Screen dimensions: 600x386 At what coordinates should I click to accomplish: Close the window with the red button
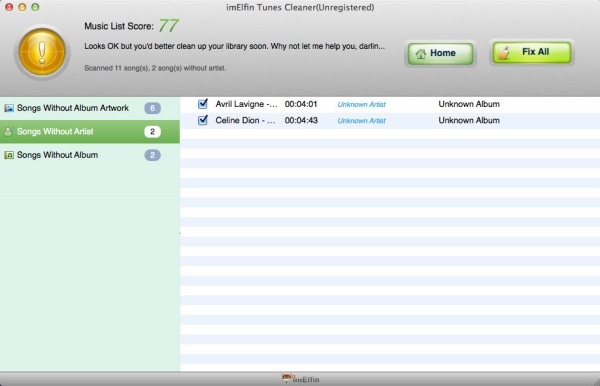coord(9,7)
